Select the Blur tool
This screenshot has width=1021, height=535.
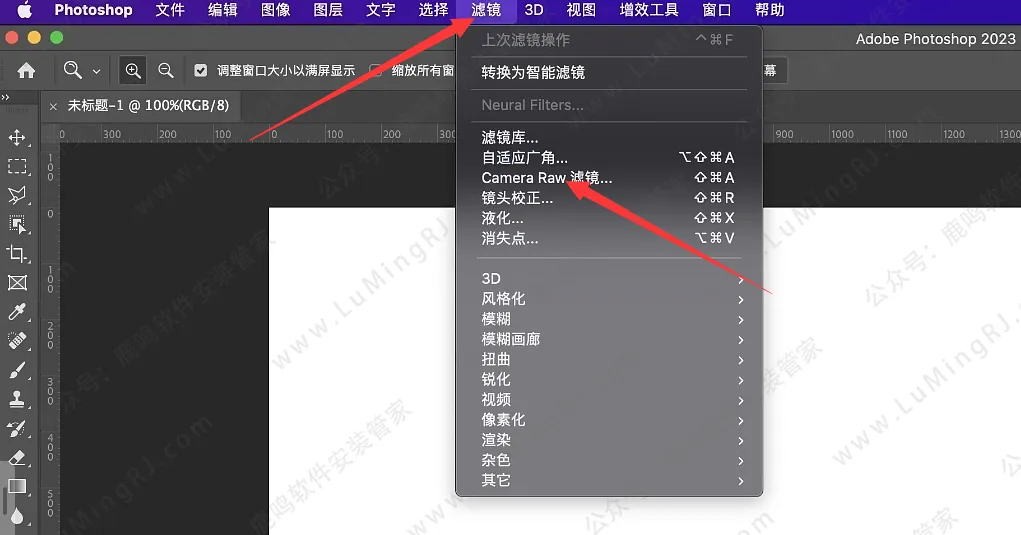(x=17, y=516)
